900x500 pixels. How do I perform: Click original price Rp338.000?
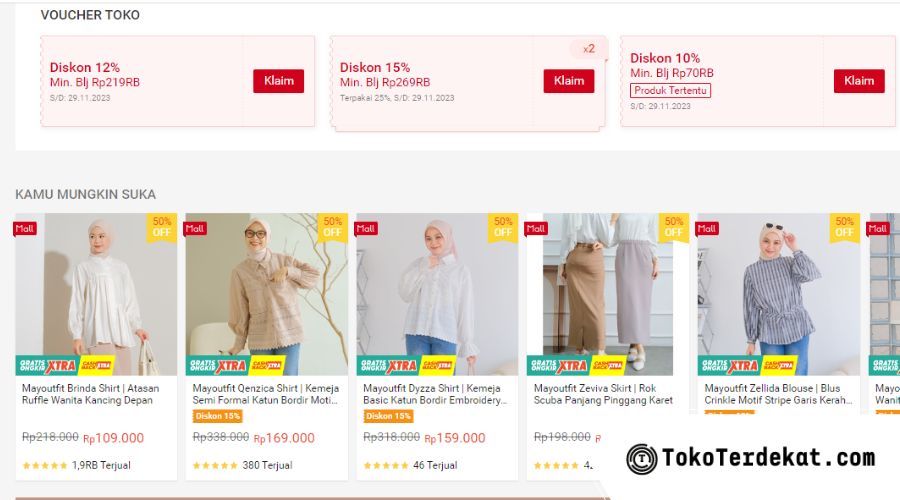[220, 437]
